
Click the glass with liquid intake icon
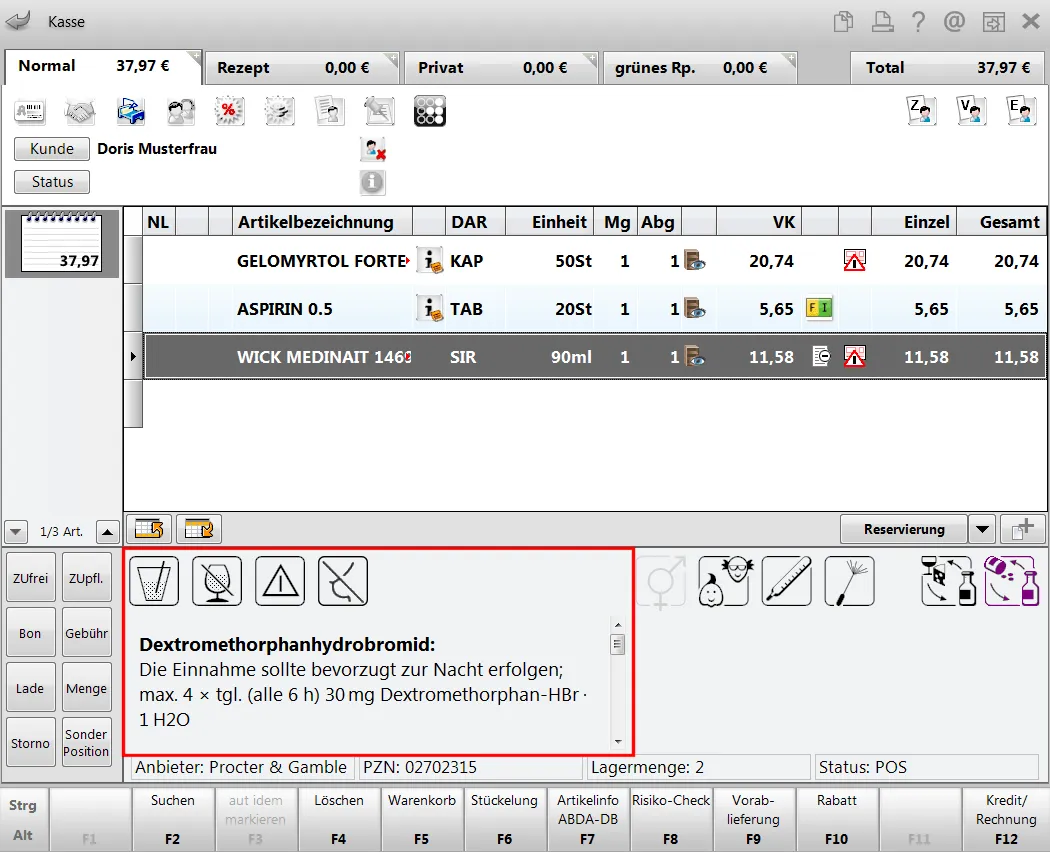coord(154,581)
